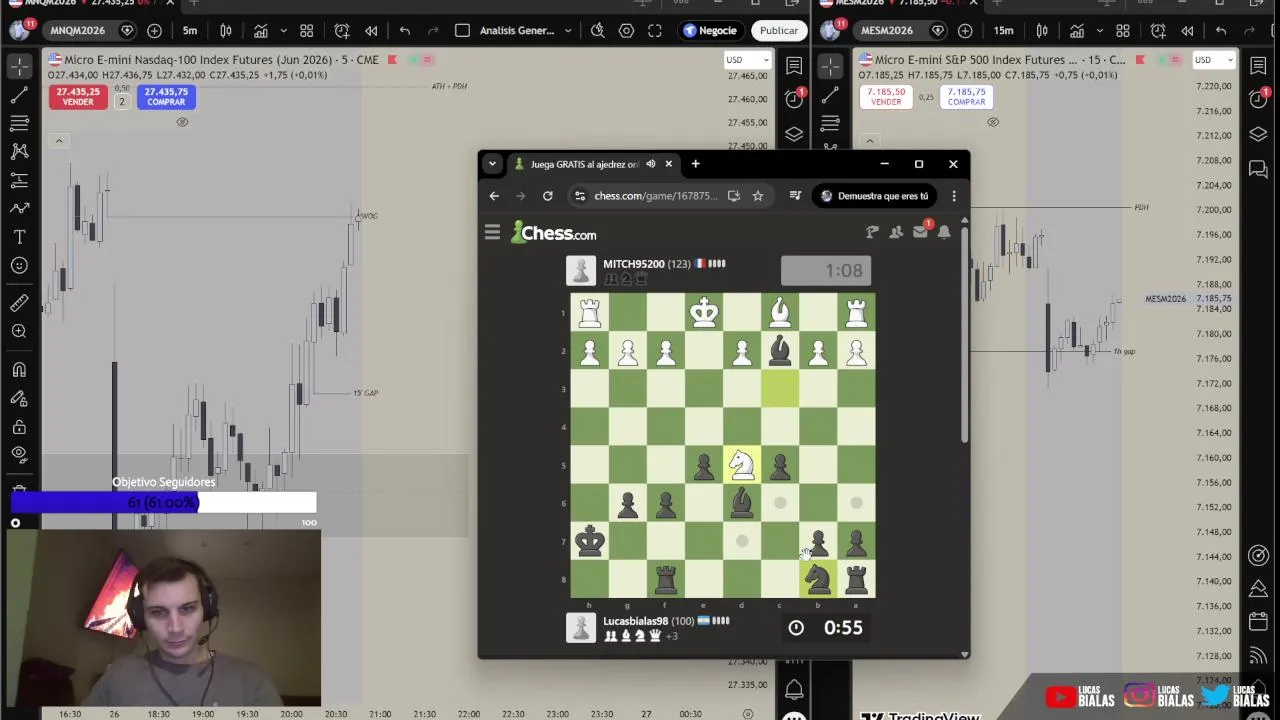Click the Negocie button

pos(710,30)
